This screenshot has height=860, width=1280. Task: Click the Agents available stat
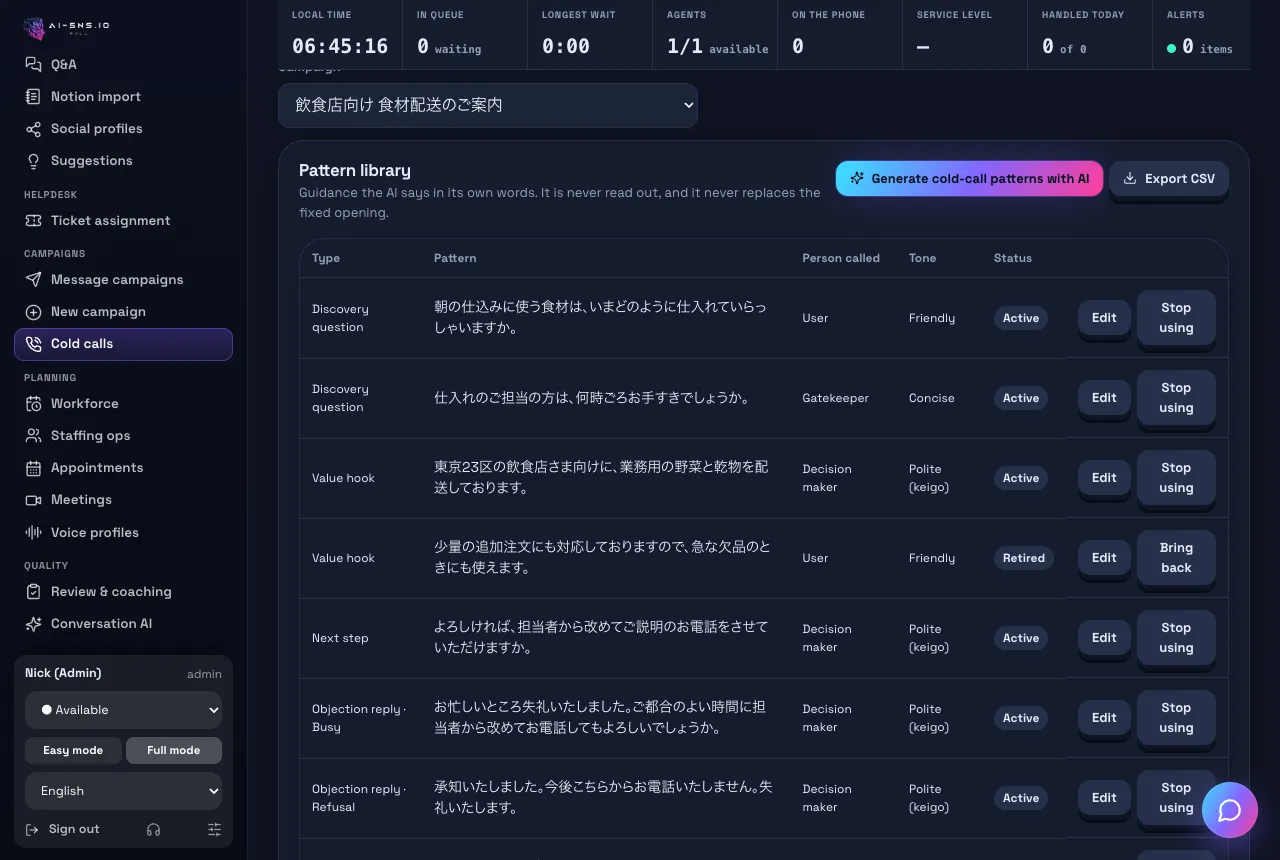coord(718,46)
